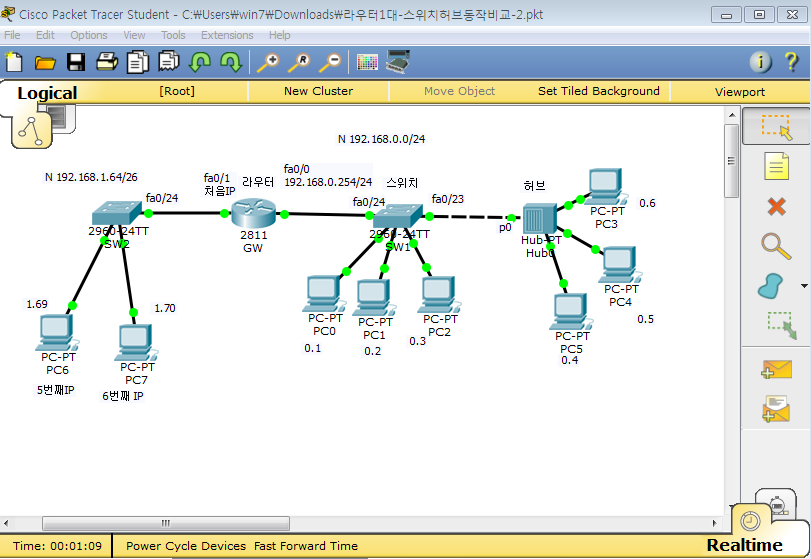This screenshot has height=559, width=811.
Task: Open the Tools menu
Action: tap(173, 35)
